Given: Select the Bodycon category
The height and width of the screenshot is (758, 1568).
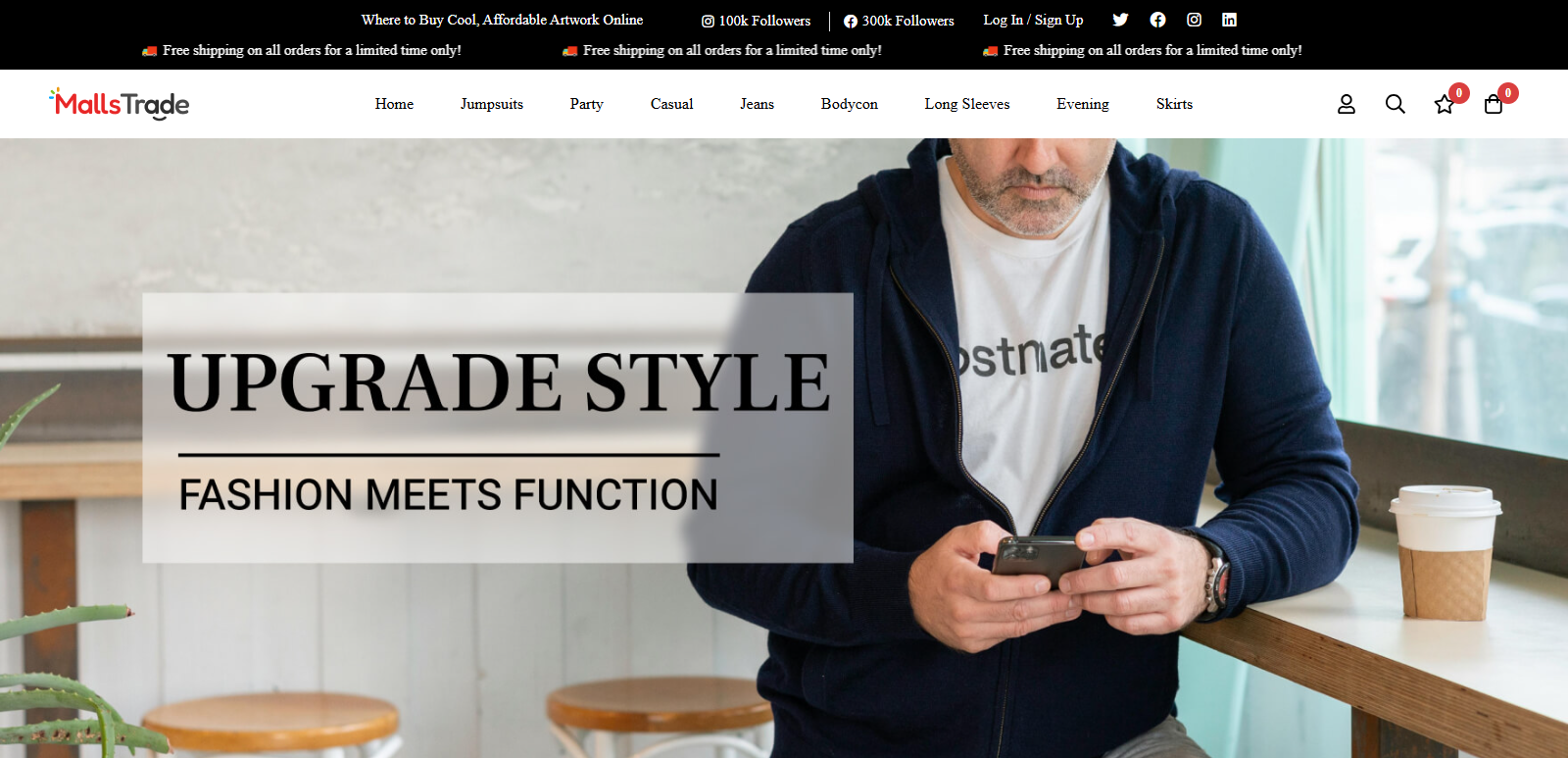Looking at the screenshot, I should (850, 104).
